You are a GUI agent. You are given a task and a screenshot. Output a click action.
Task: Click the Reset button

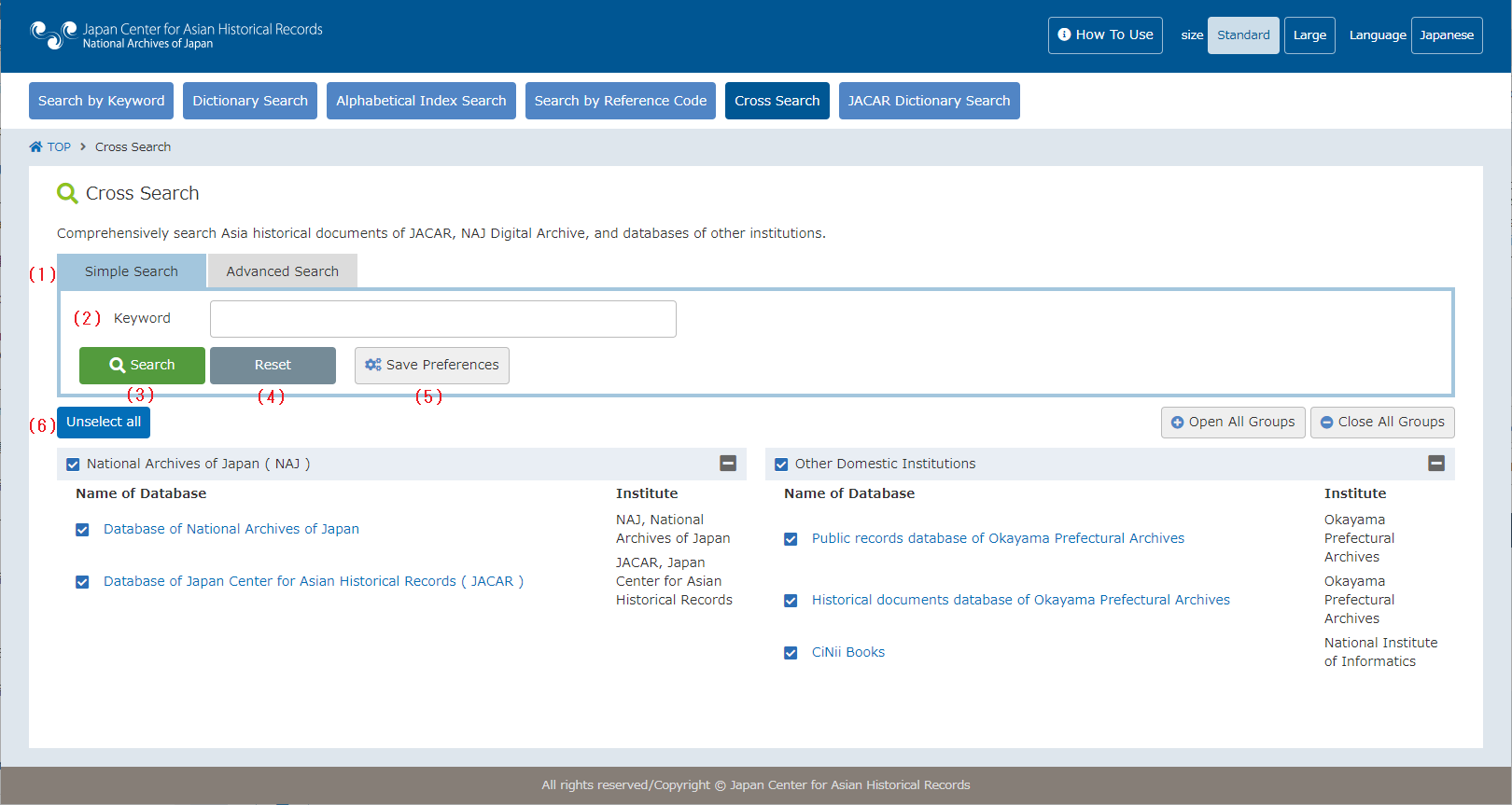[x=273, y=366]
